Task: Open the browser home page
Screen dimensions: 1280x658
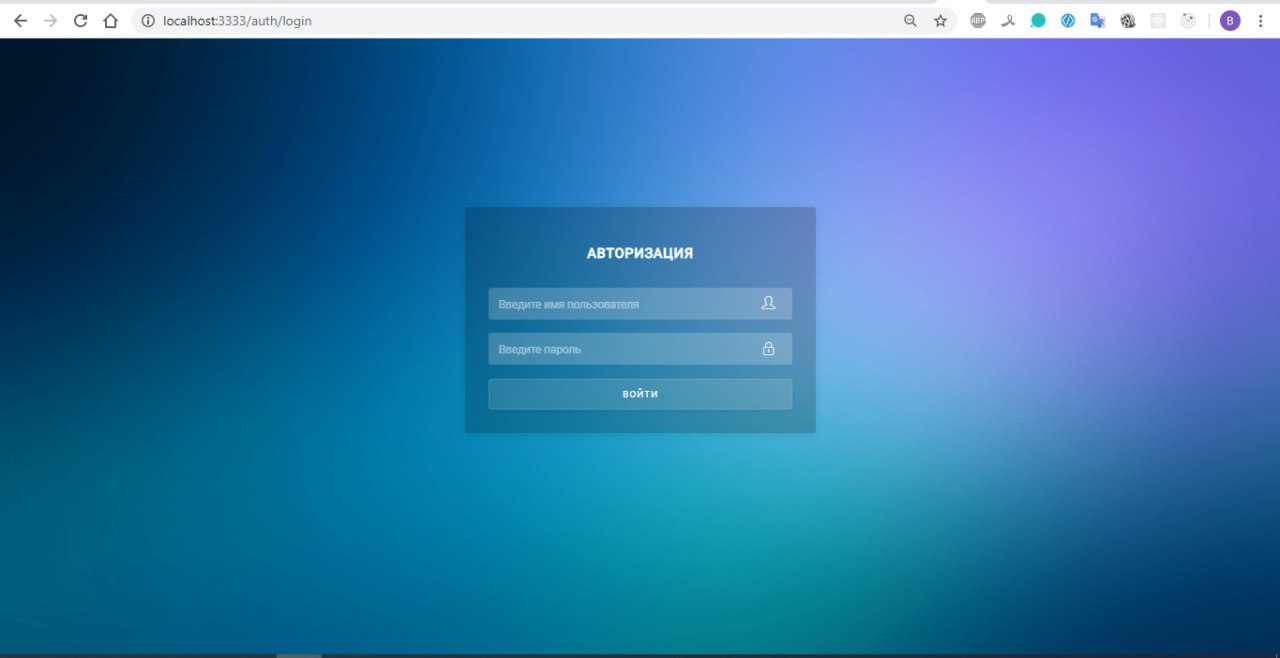Action: (x=111, y=20)
